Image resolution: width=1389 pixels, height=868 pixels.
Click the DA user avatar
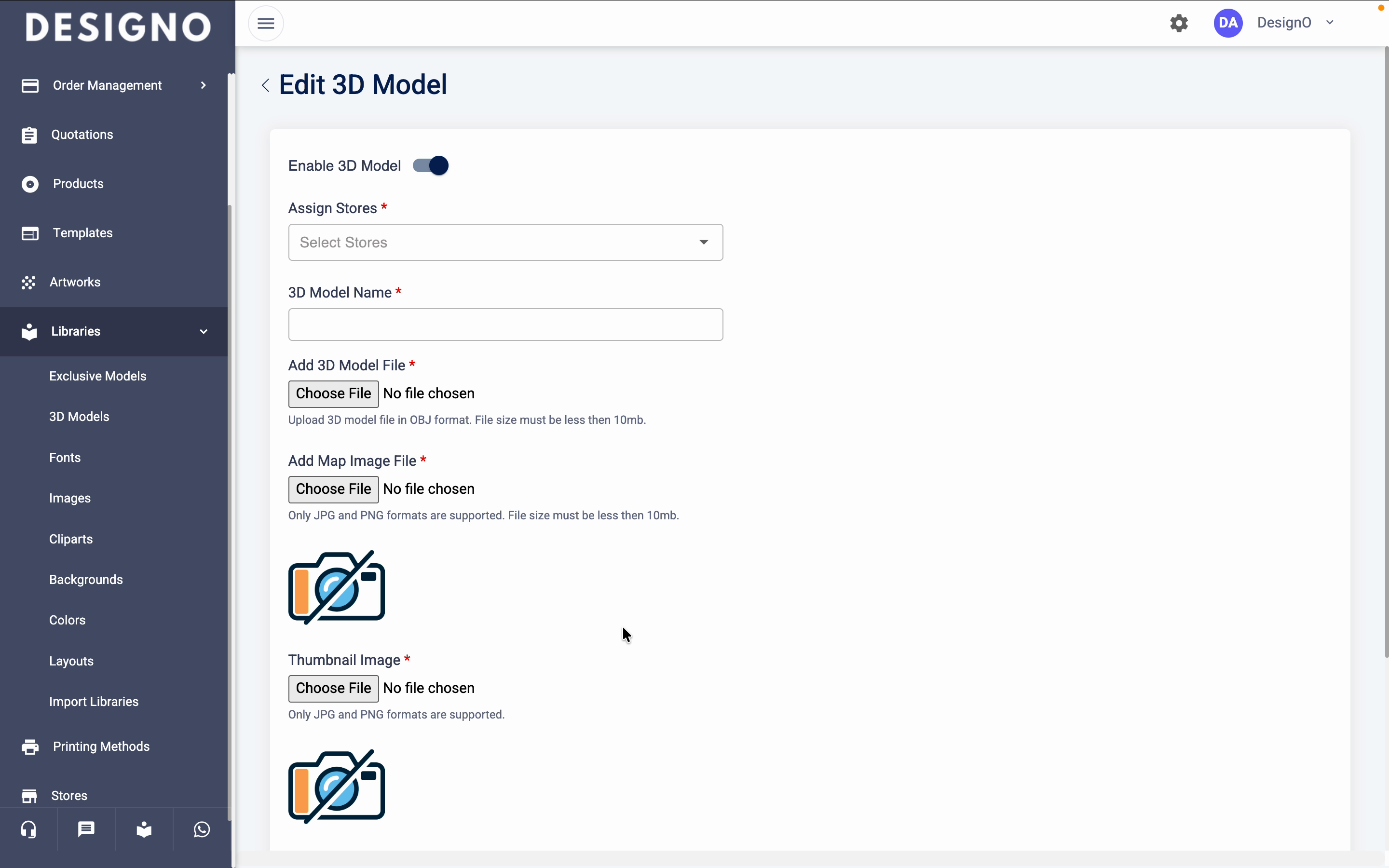(1228, 23)
